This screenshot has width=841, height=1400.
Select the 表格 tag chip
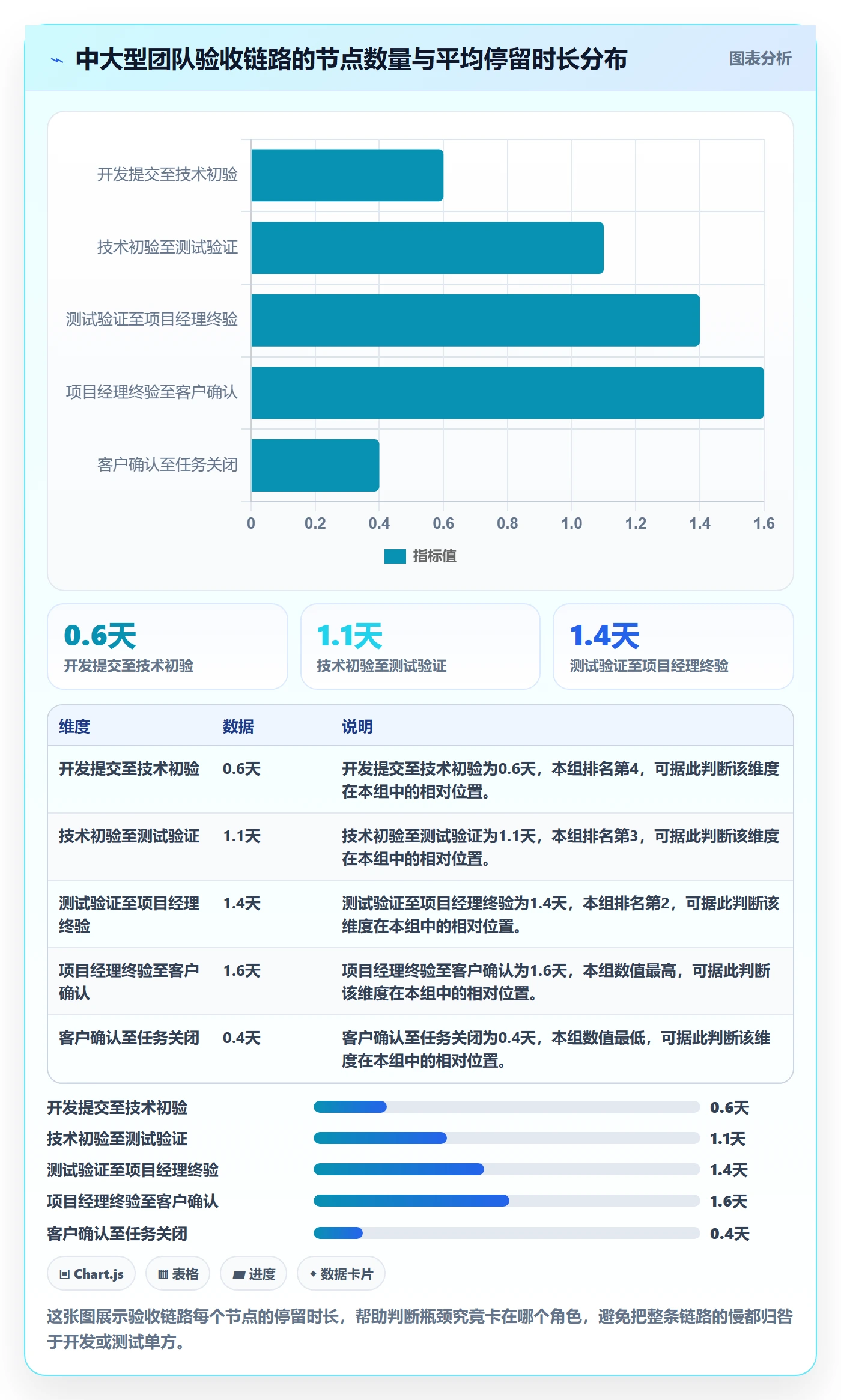(x=178, y=1274)
